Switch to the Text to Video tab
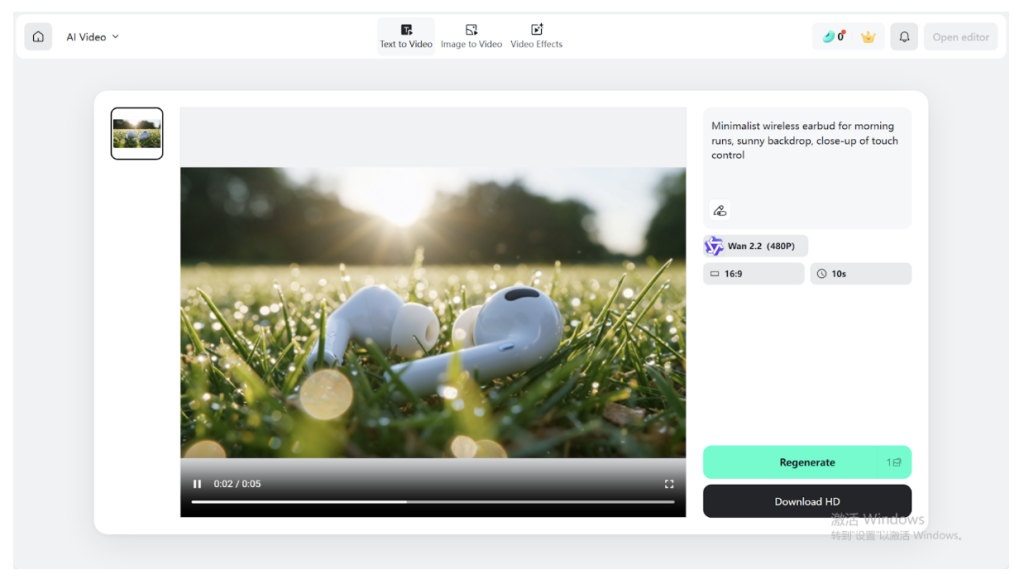Viewport: 1024px width, 579px height. (x=406, y=37)
